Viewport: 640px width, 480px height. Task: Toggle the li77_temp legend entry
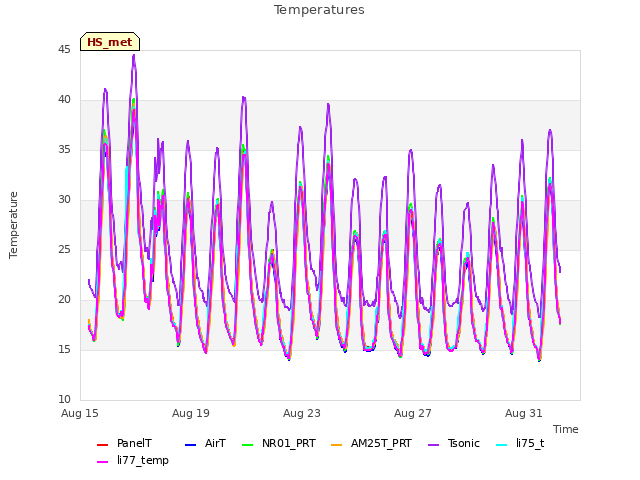(x=133, y=460)
